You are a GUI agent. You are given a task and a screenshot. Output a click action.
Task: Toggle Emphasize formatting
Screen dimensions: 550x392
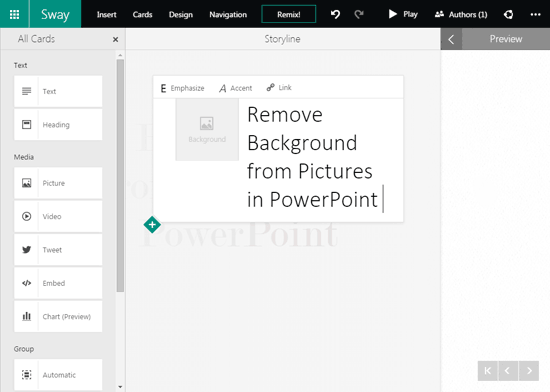coord(182,88)
